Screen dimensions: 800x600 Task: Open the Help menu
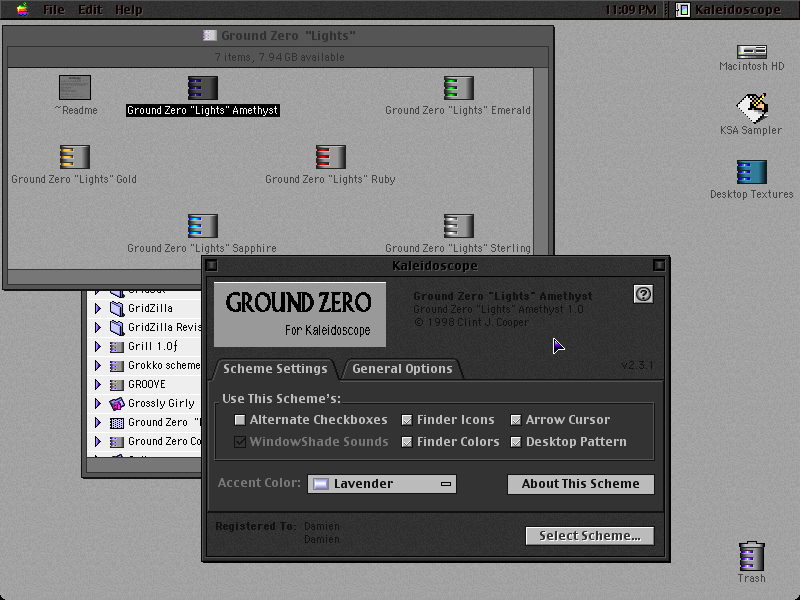click(x=129, y=10)
